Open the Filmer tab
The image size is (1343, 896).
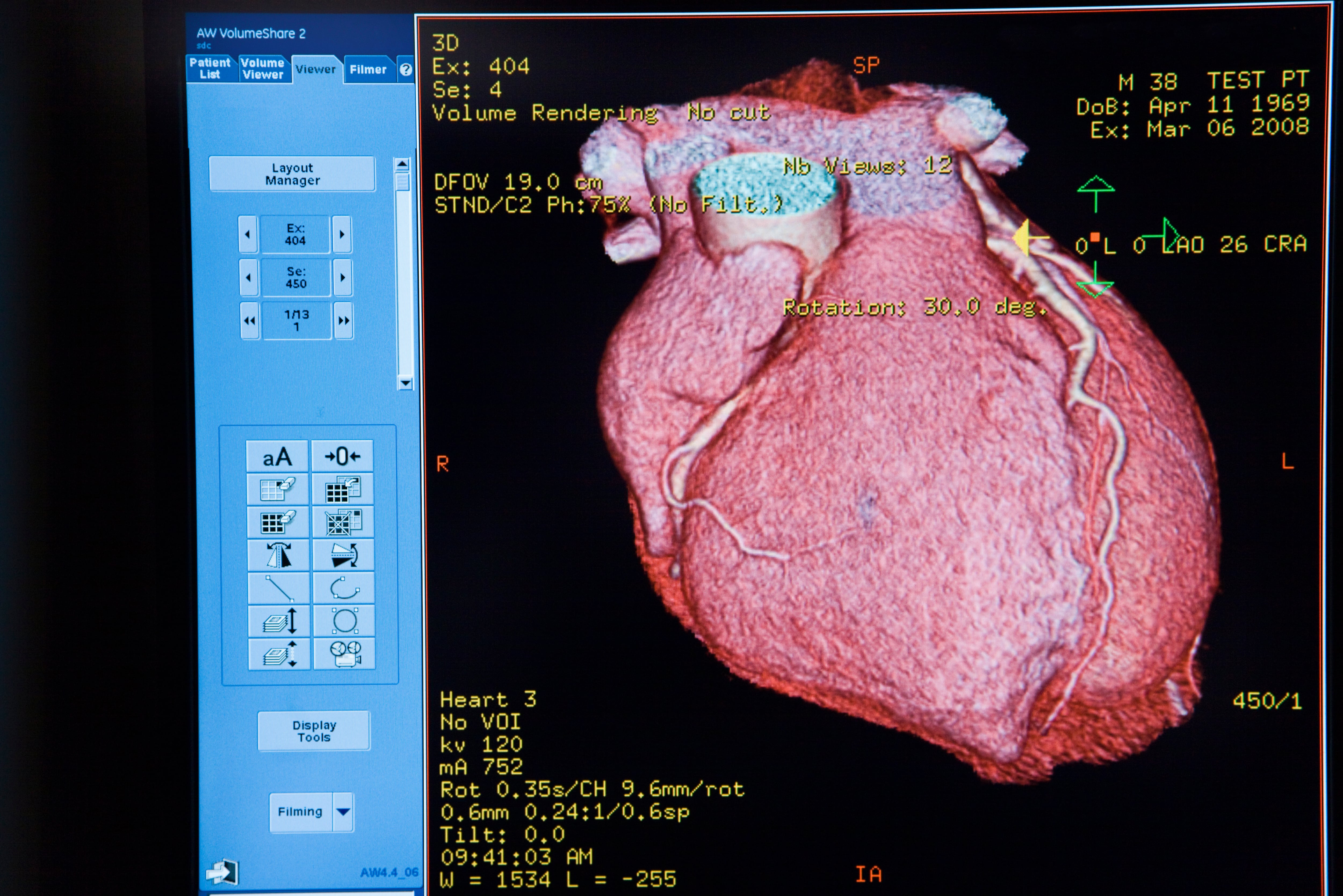(x=367, y=70)
